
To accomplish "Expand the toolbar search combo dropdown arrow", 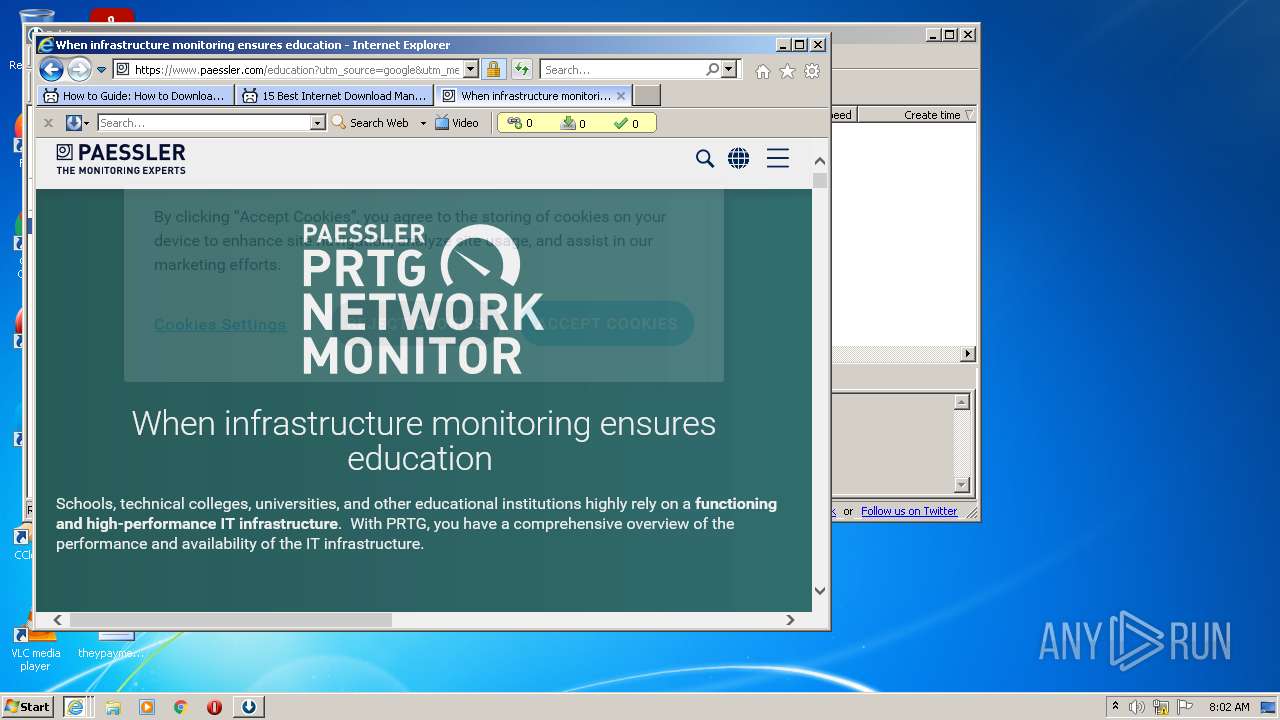I will (x=318, y=123).
